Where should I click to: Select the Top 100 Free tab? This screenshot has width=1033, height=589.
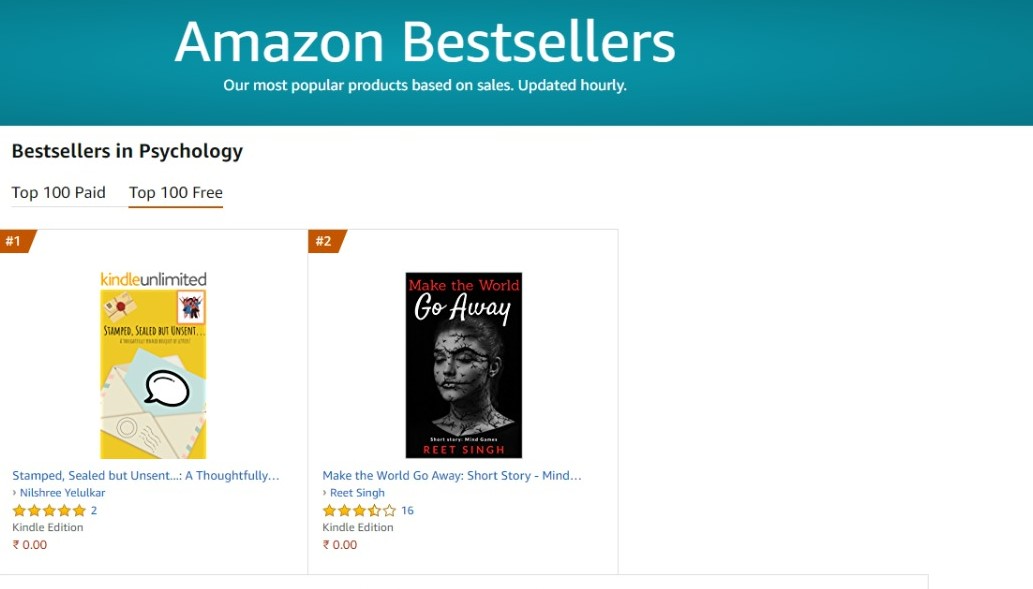coord(176,193)
